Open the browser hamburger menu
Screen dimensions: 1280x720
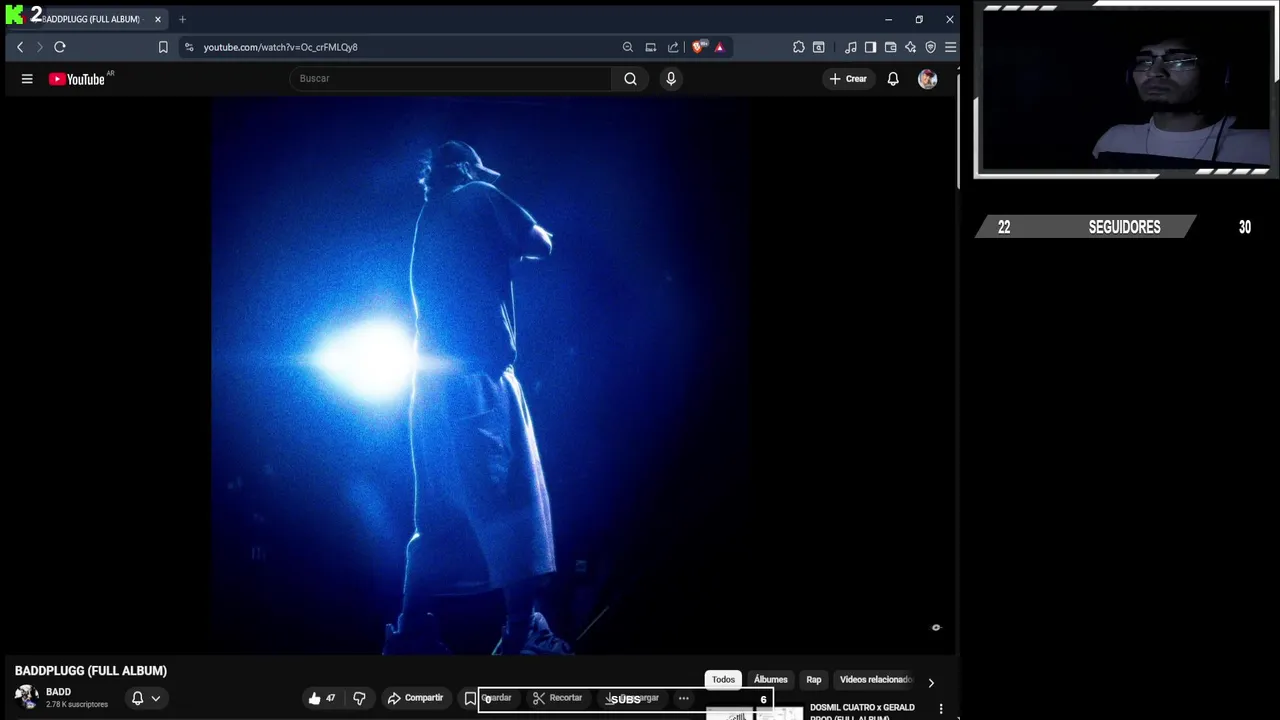pos(951,47)
